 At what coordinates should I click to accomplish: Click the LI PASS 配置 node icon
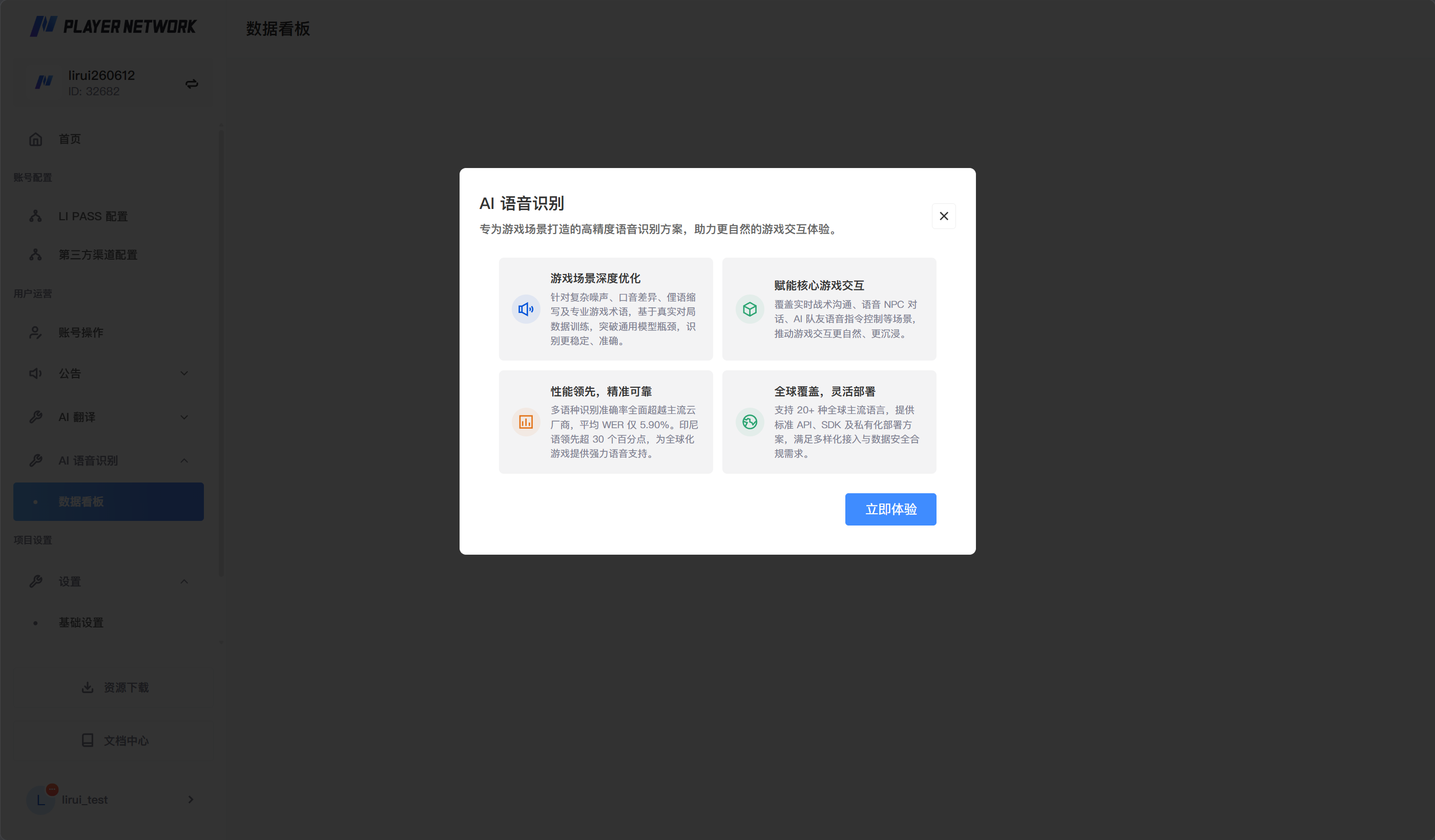35,216
